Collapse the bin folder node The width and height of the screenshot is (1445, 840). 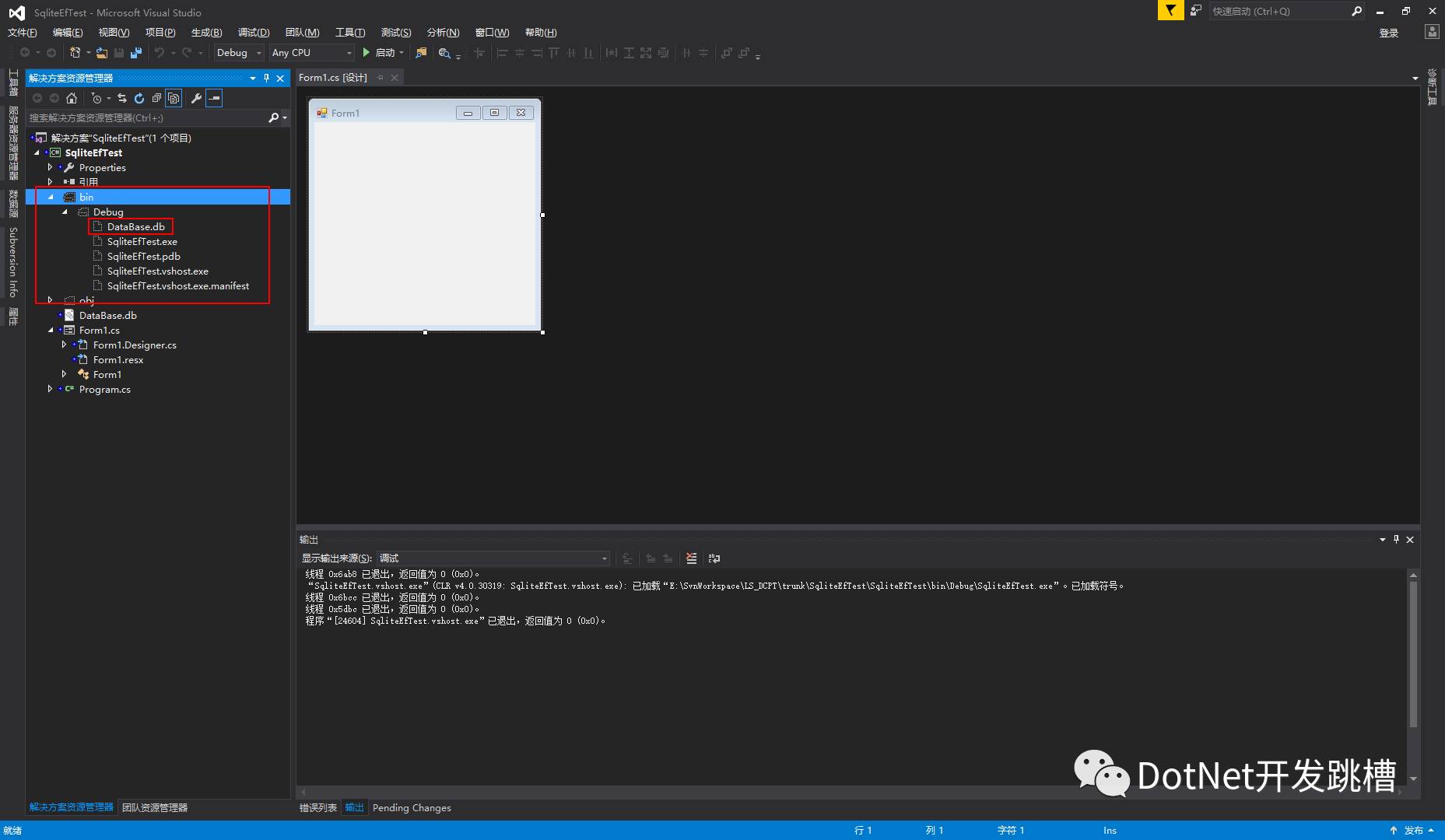[x=51, y=197]
